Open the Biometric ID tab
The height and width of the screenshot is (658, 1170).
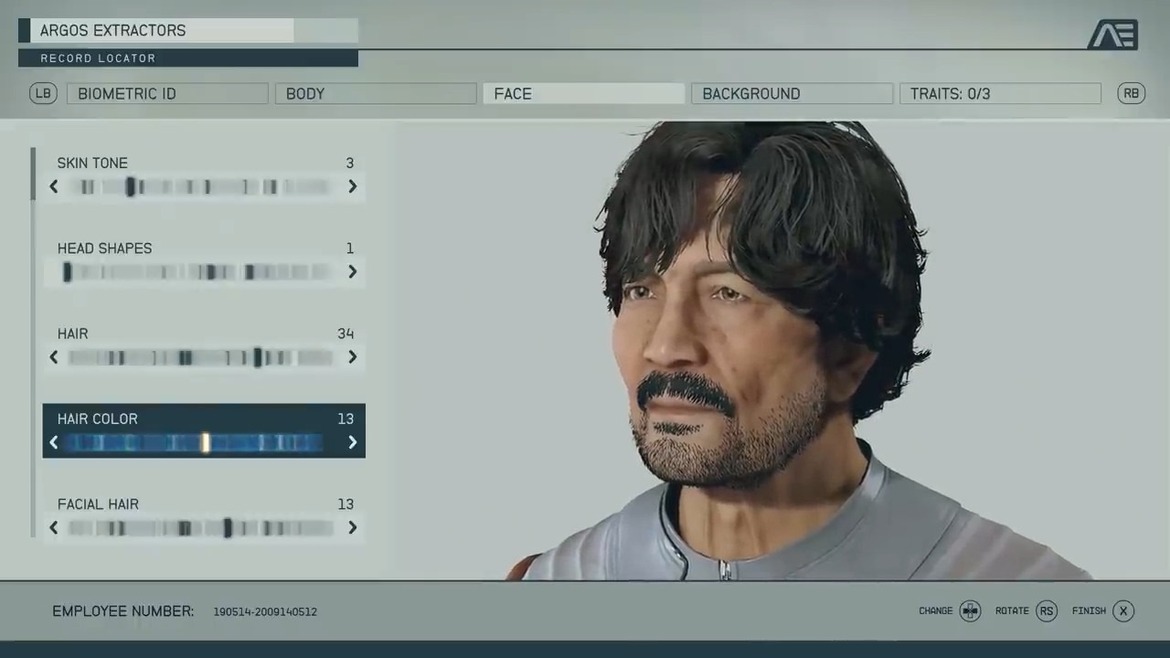tap(167, 93)
